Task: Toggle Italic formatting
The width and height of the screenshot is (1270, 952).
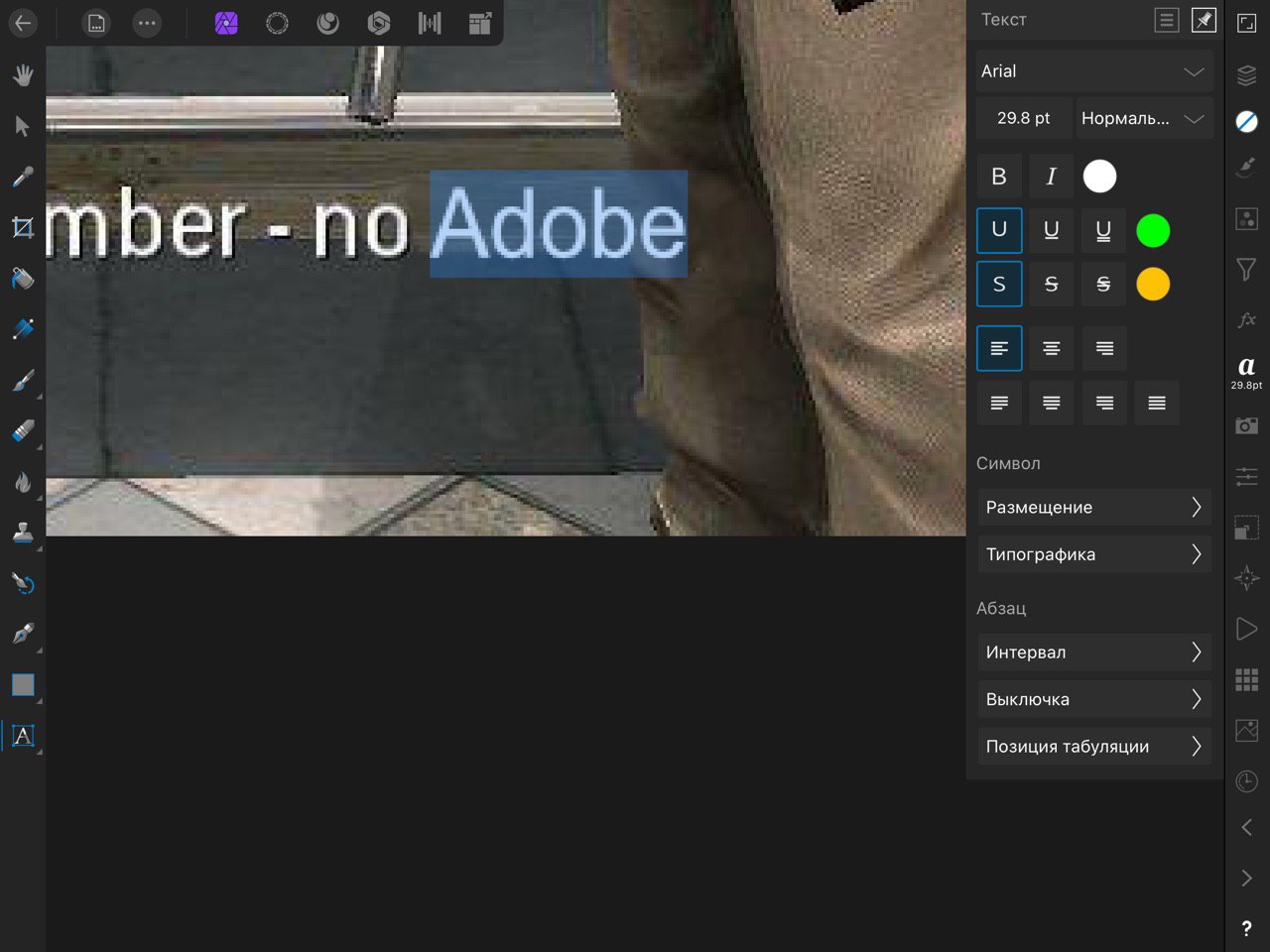Action: click(x=1052, y=177)
